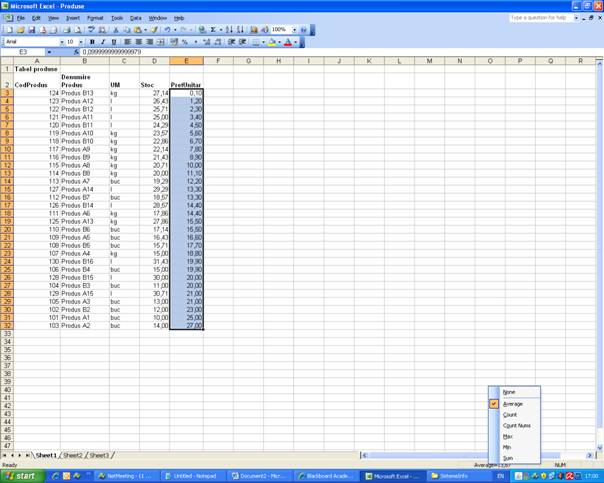Image resolution: width=604 pixels, height=483 pixels.
Task: Open the Name Box dropdown showing E3
Action: click(48, 52)
